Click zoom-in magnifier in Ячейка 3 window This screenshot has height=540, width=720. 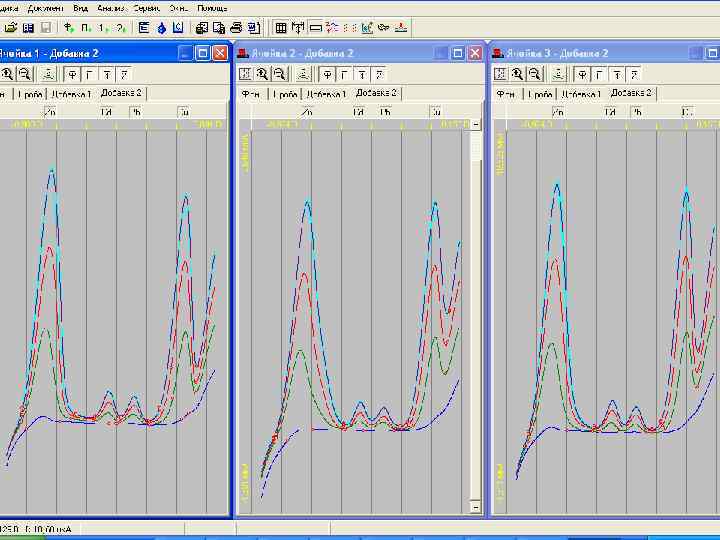[x=518, y=74]
